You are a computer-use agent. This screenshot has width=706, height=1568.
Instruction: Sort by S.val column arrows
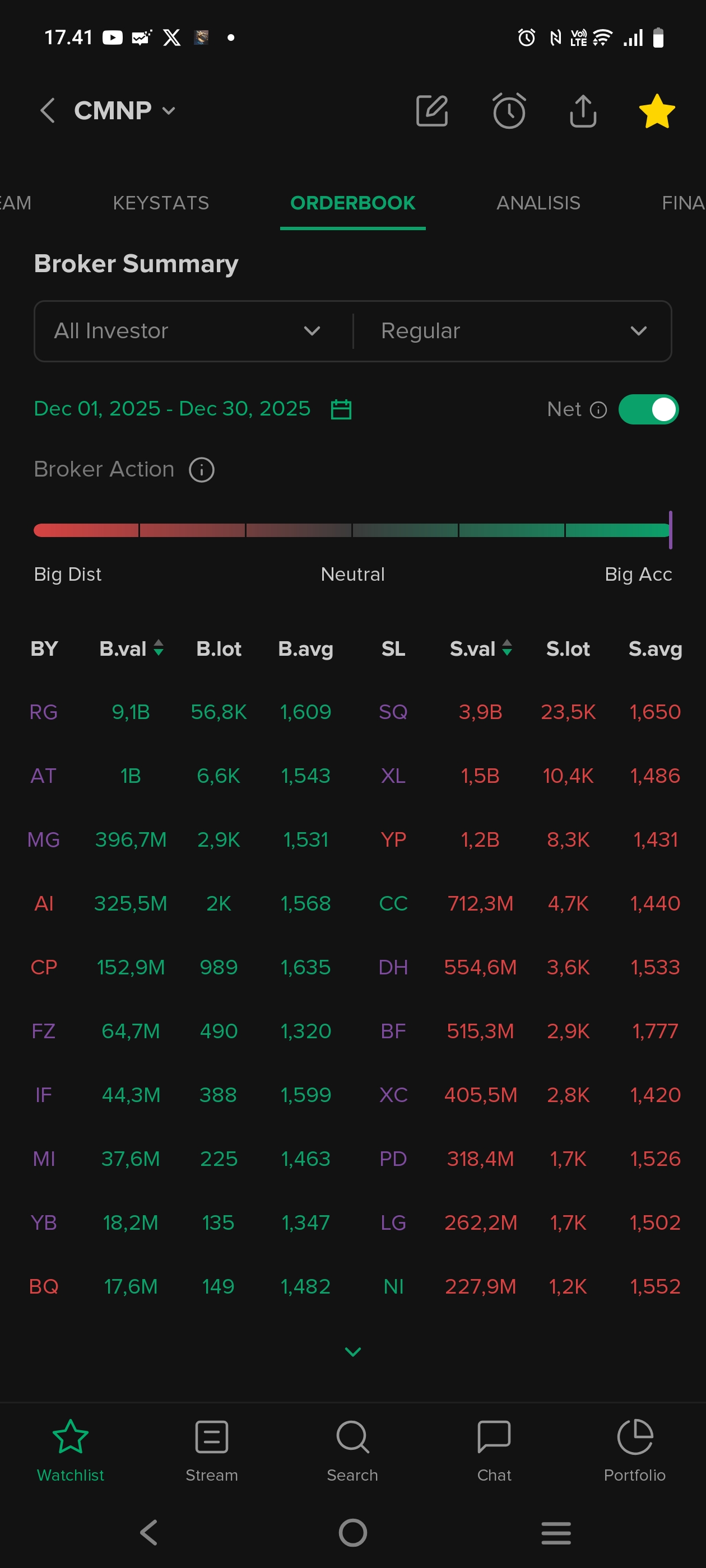[507, 648]
